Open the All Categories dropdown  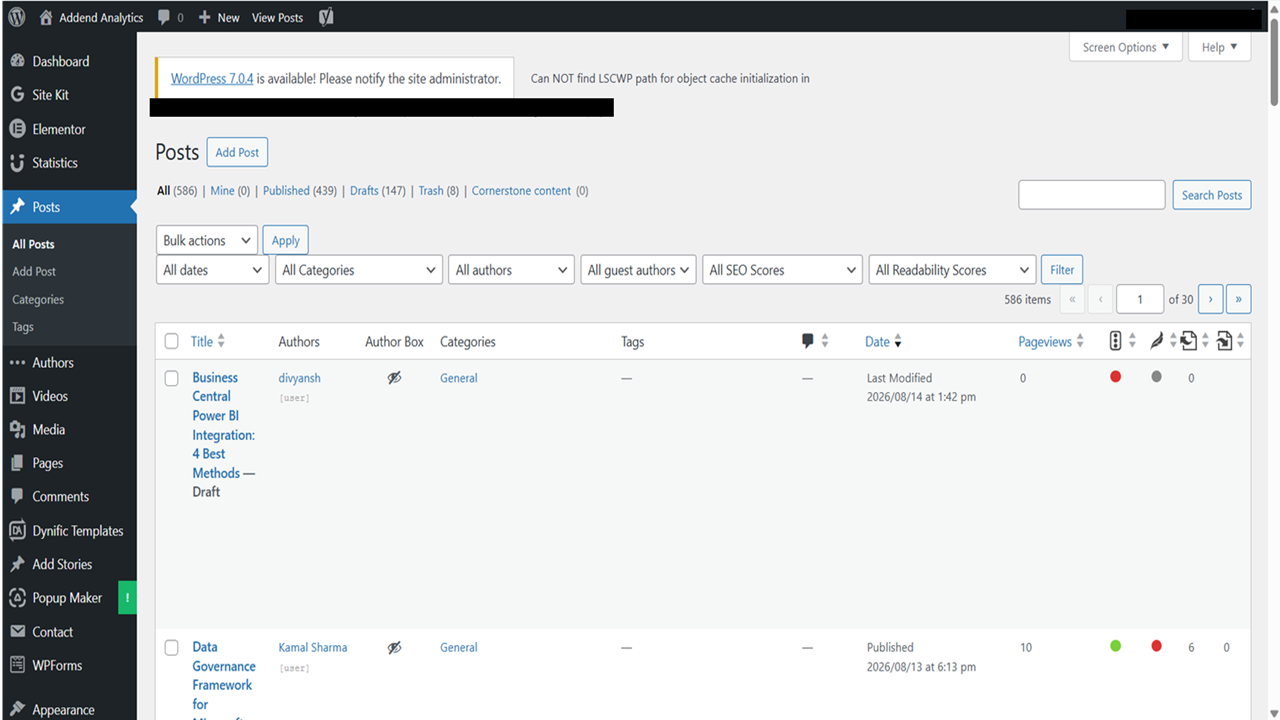click(359, 270)
